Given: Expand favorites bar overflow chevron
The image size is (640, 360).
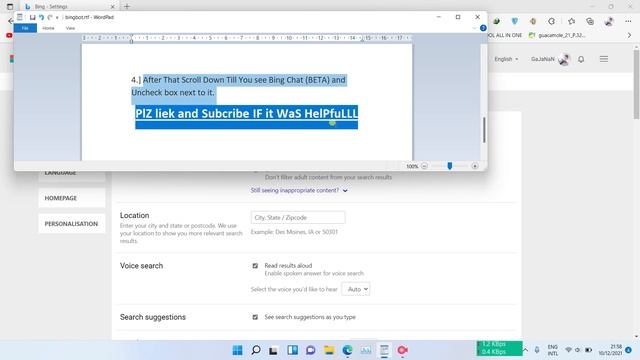Looking at the screenshot, I should 629,36.
